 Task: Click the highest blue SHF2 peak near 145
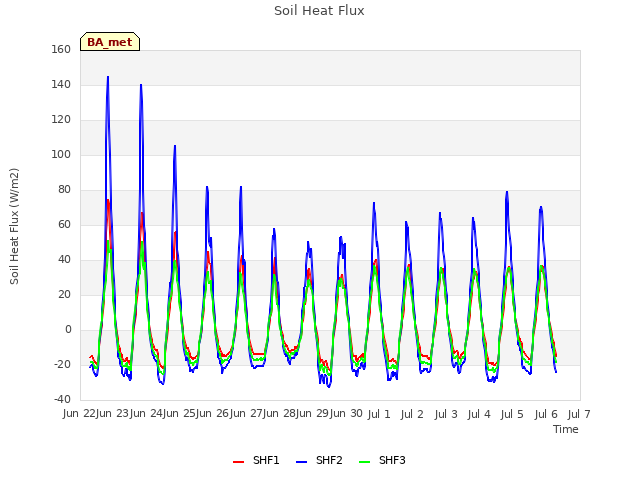pos(108,77)
